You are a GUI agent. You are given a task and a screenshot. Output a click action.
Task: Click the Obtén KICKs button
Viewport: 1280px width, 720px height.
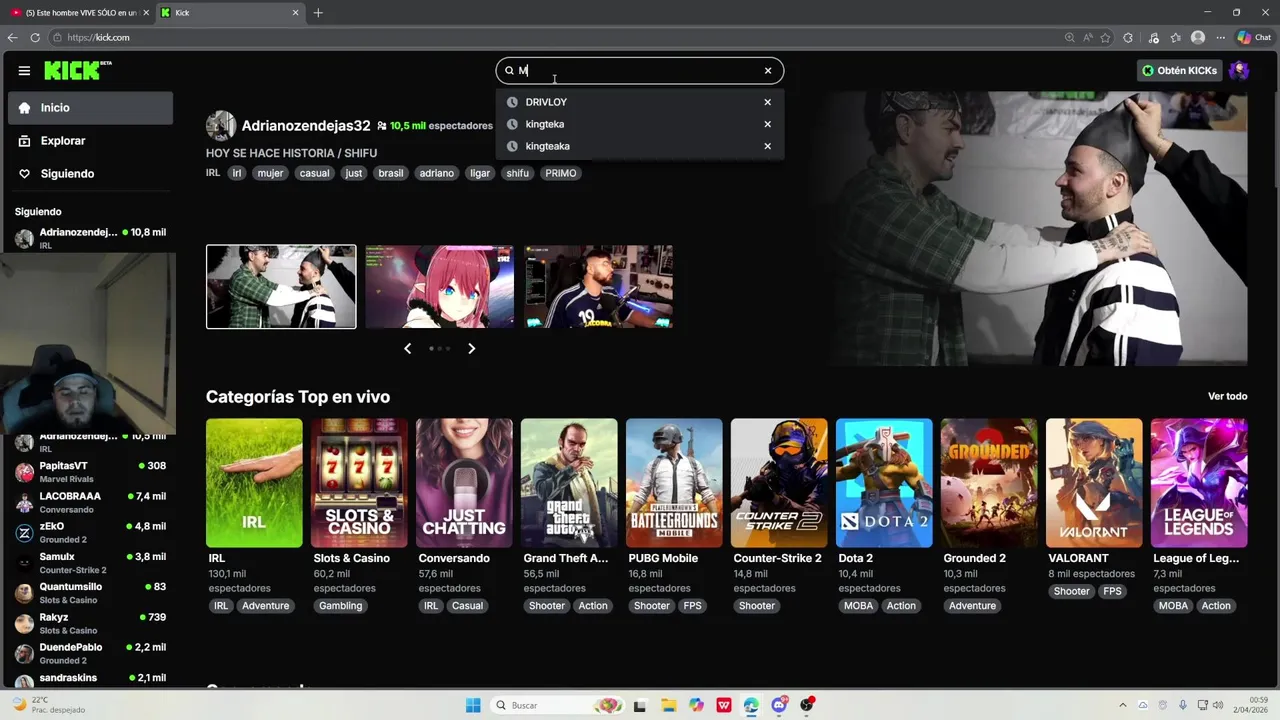1180,71
